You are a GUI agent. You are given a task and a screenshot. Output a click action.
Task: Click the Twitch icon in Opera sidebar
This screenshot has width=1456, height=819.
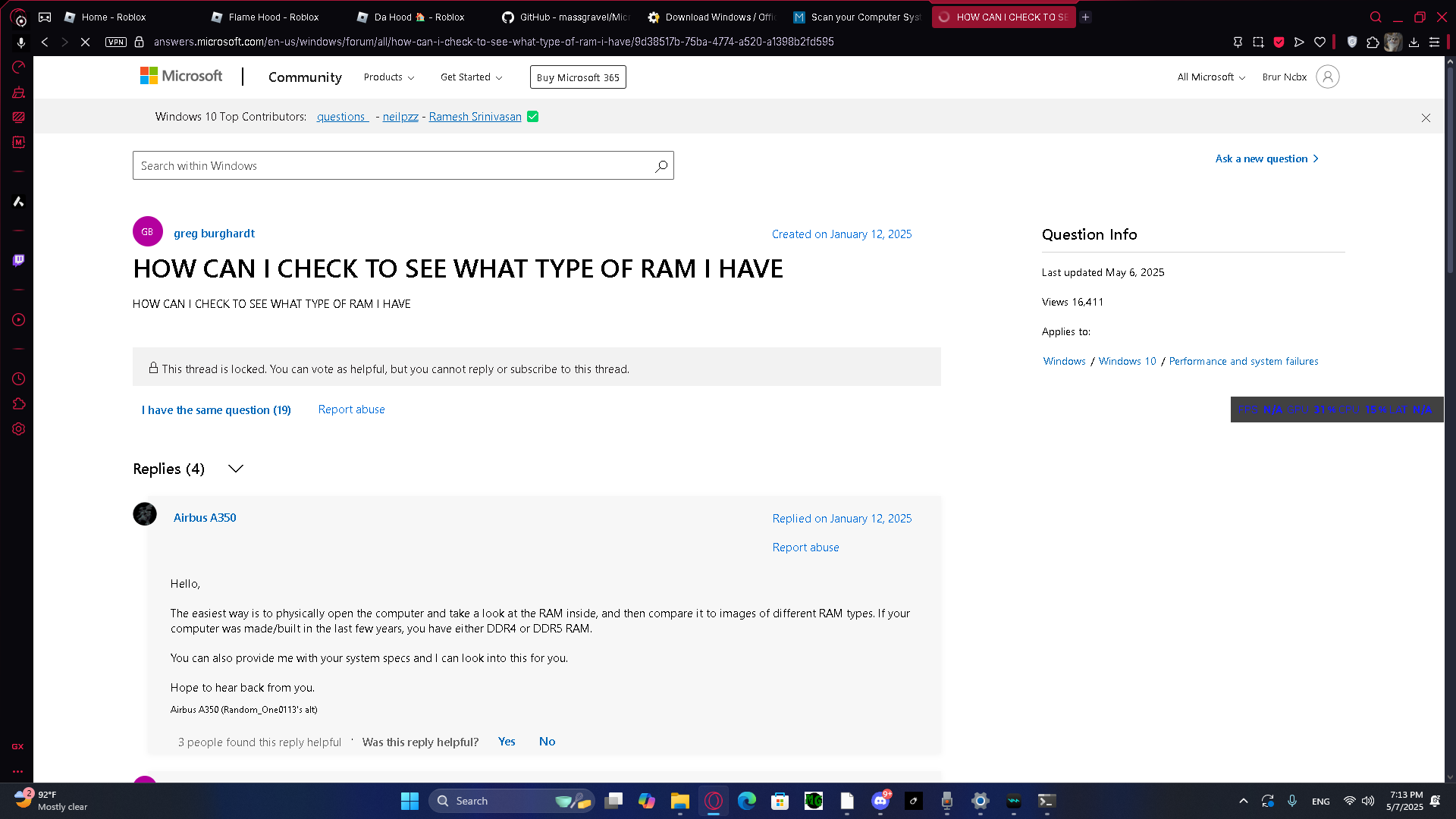19,260
